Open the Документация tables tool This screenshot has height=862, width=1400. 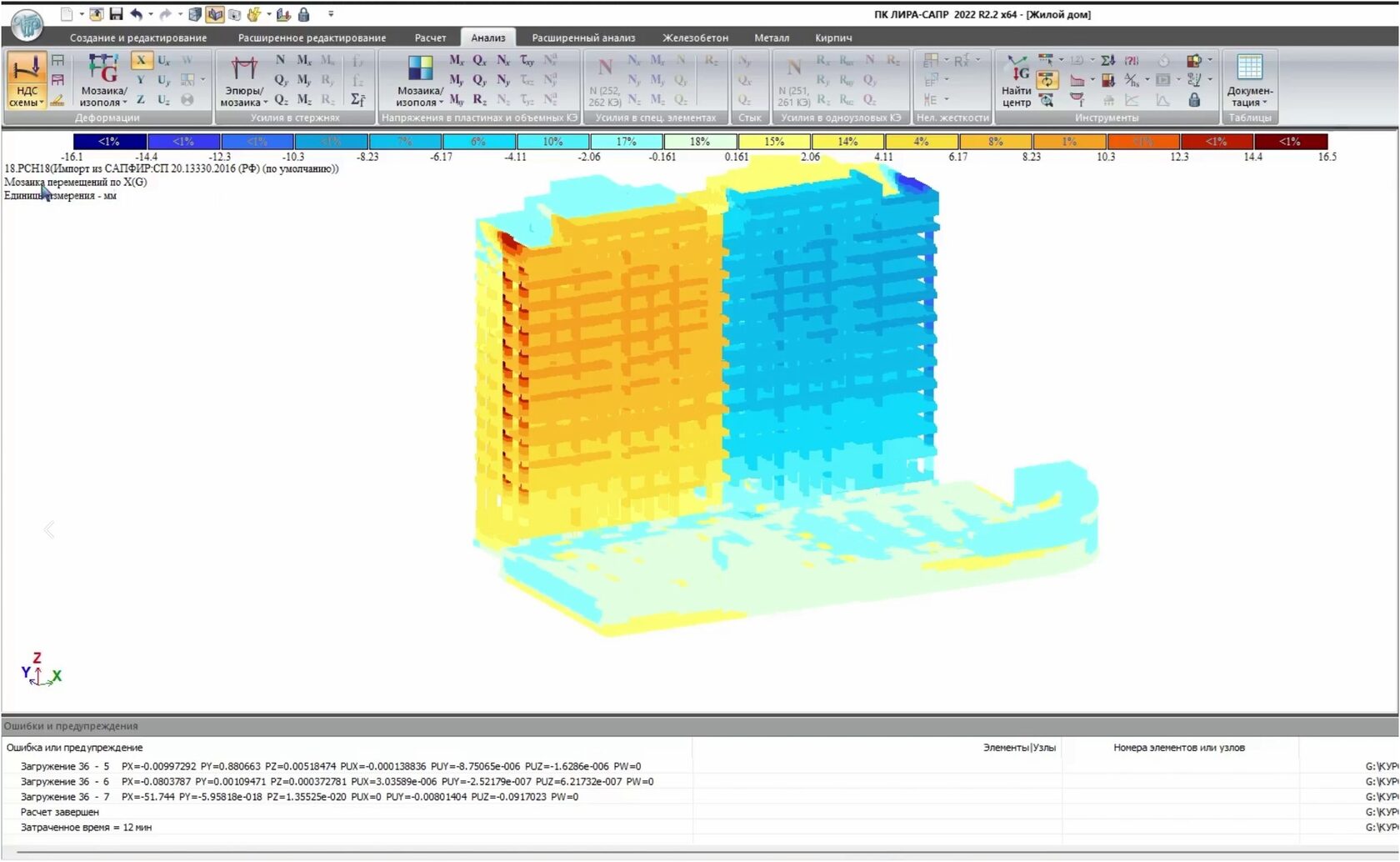tap(1250, 81)
